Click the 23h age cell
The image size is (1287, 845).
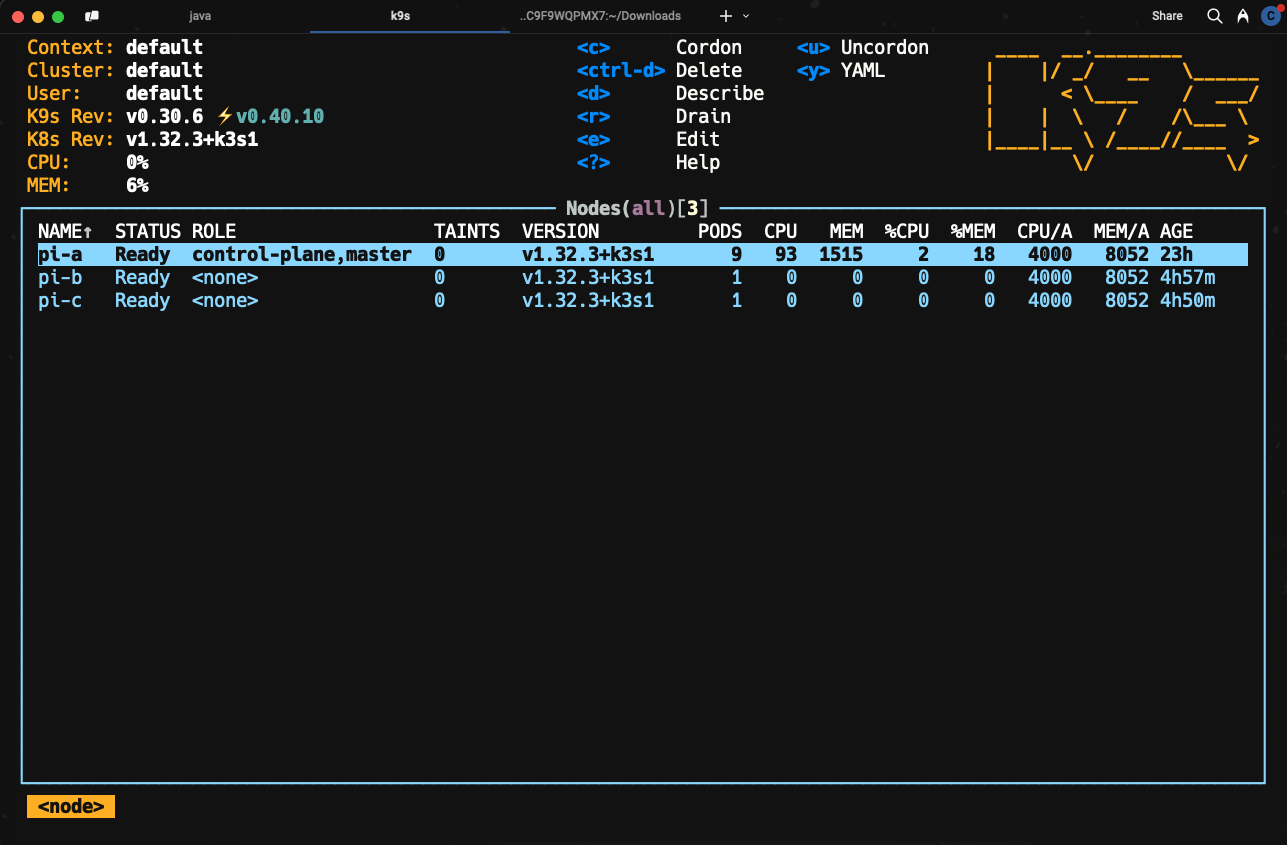[x=1177, y=254]
